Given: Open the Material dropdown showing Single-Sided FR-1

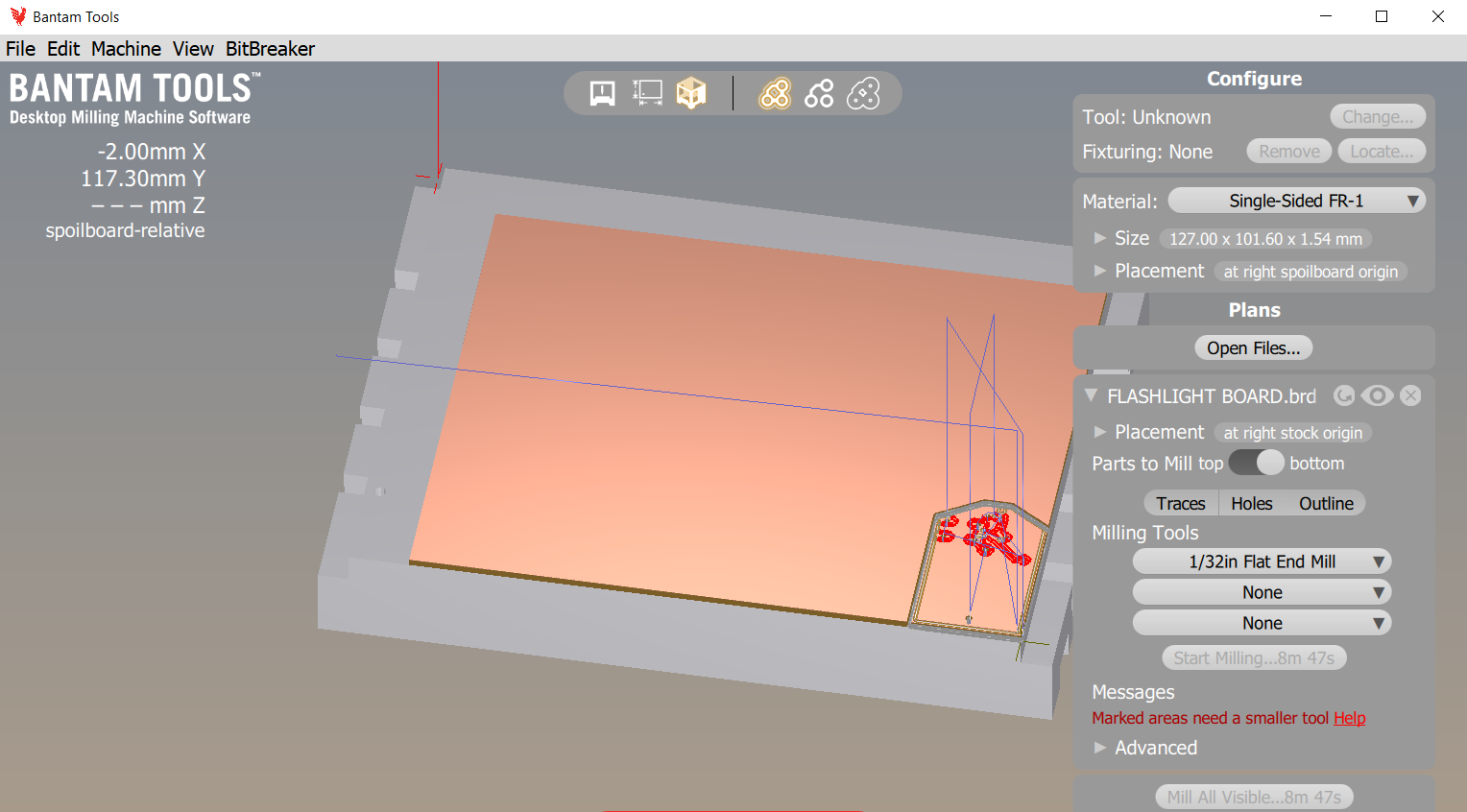Looking at the screenshot, I should [1295, 201].
